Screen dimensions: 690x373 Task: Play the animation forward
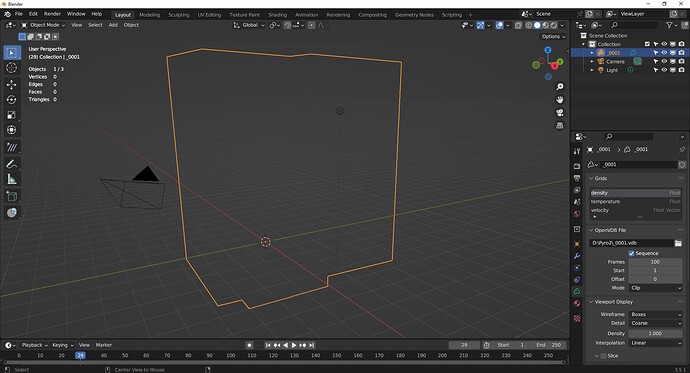[x=294, y=345]
